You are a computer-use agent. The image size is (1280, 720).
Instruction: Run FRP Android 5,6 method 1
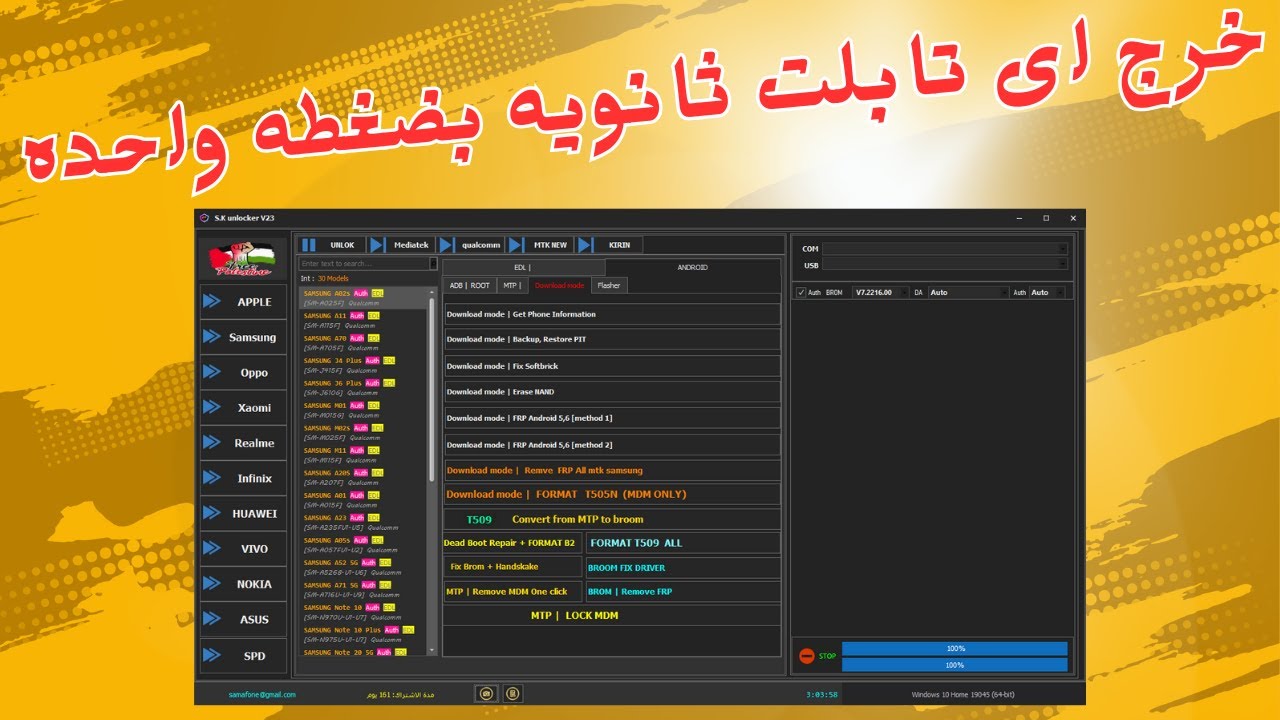pyautogui.click(x=612, y=418)
